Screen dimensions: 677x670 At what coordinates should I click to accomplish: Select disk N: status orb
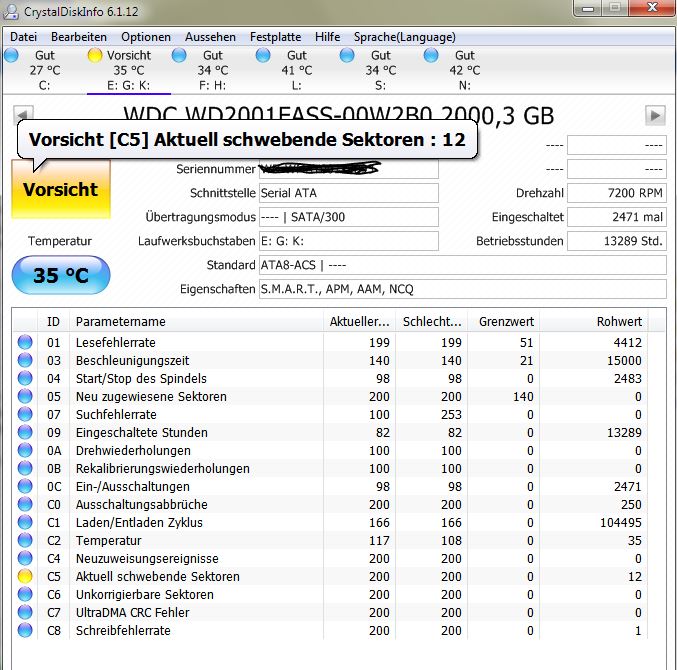[x=431, y=55]
